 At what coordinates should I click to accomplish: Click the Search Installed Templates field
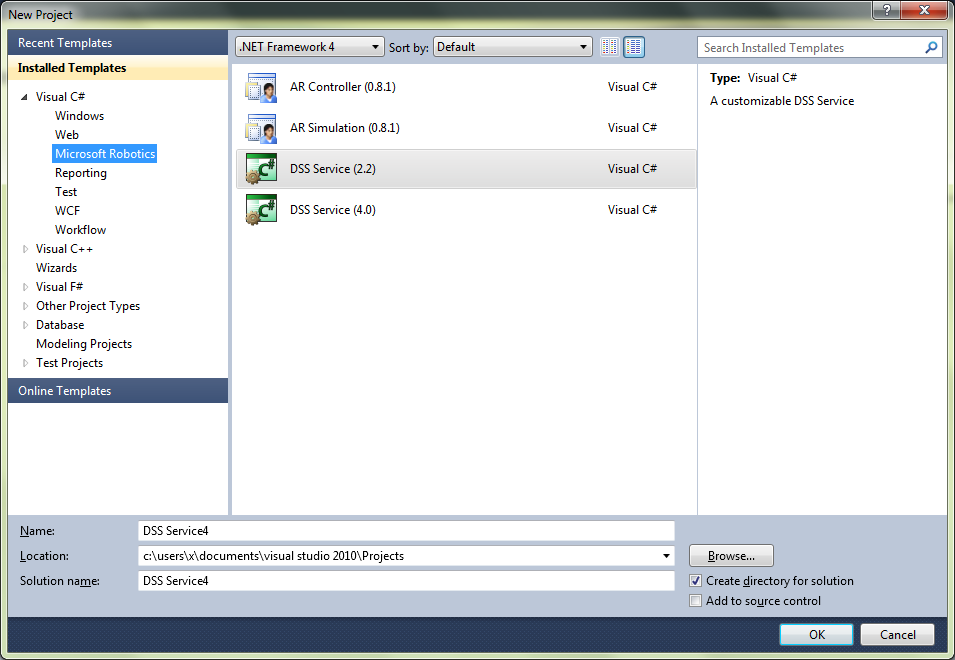click(810, 47)
